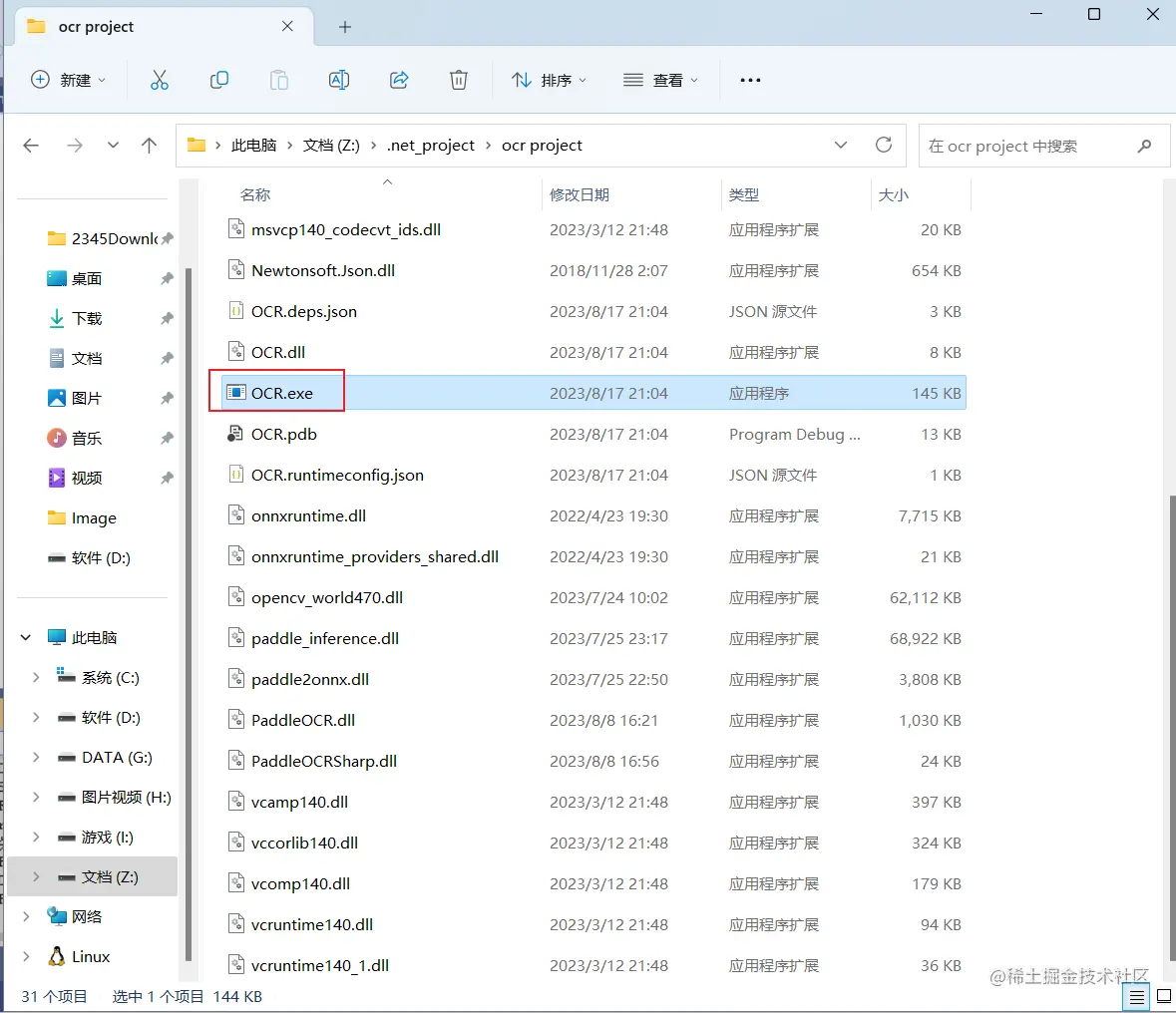The image size is (1176, 1013).
Task: Open the 新建 dropdown menu
Action: (x=69, y=80)
